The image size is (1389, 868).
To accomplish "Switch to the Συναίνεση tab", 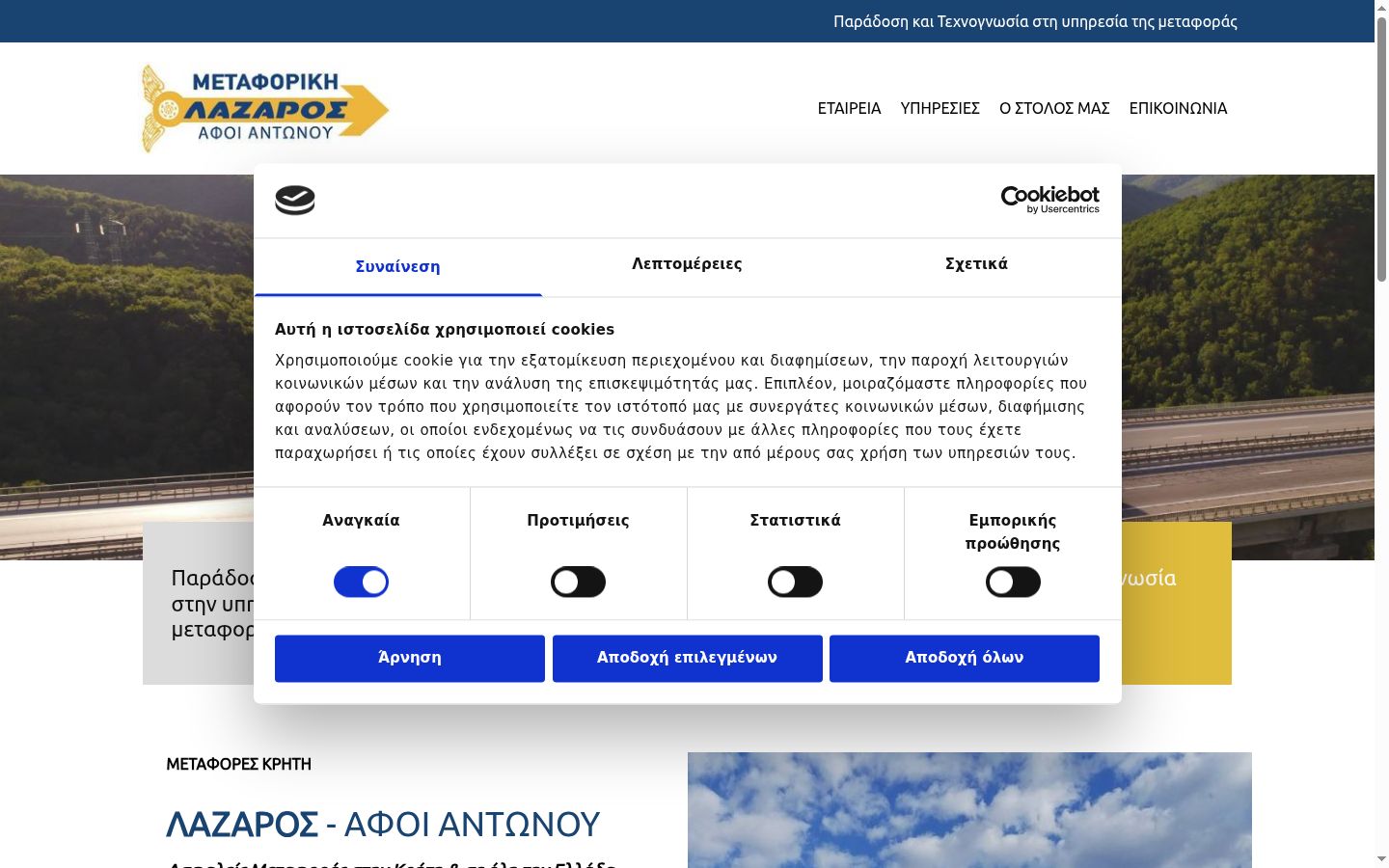I will 398,267.
